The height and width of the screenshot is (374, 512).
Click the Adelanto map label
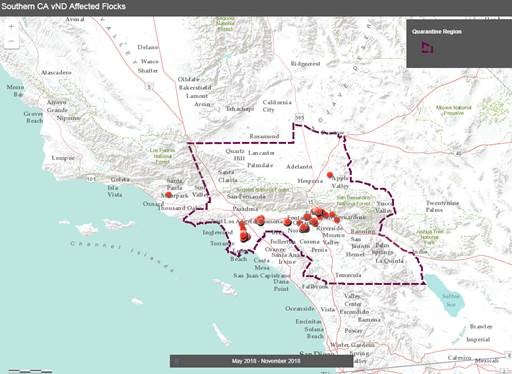(299, 166)
